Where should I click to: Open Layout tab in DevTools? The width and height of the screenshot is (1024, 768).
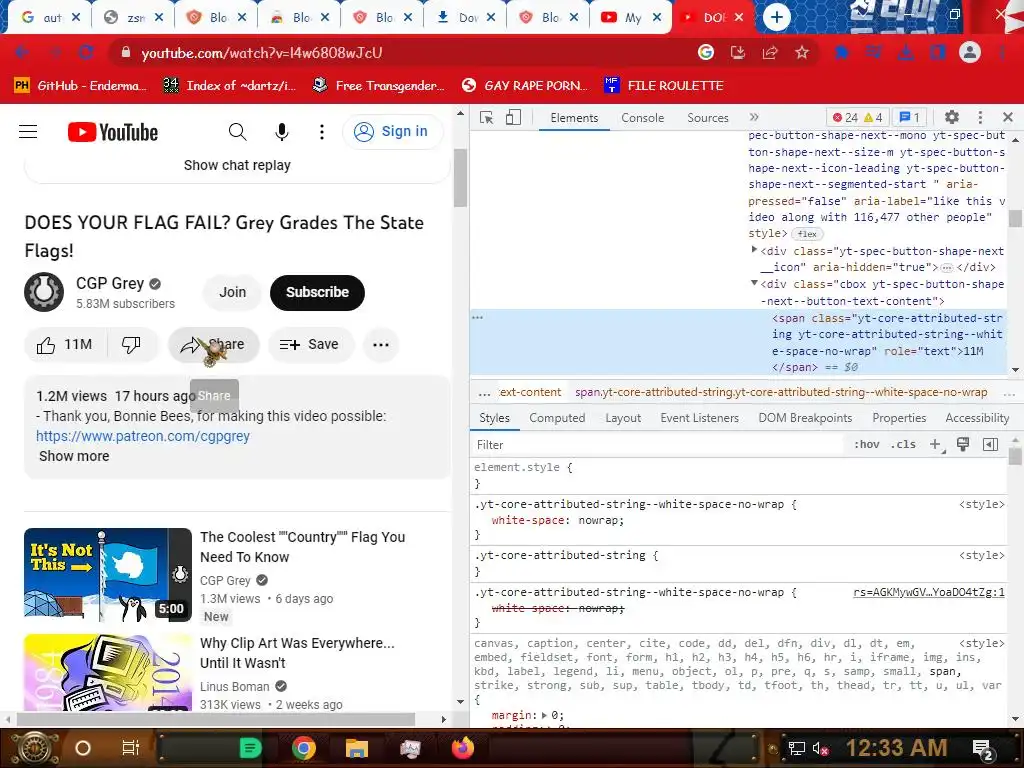point(623,418)
